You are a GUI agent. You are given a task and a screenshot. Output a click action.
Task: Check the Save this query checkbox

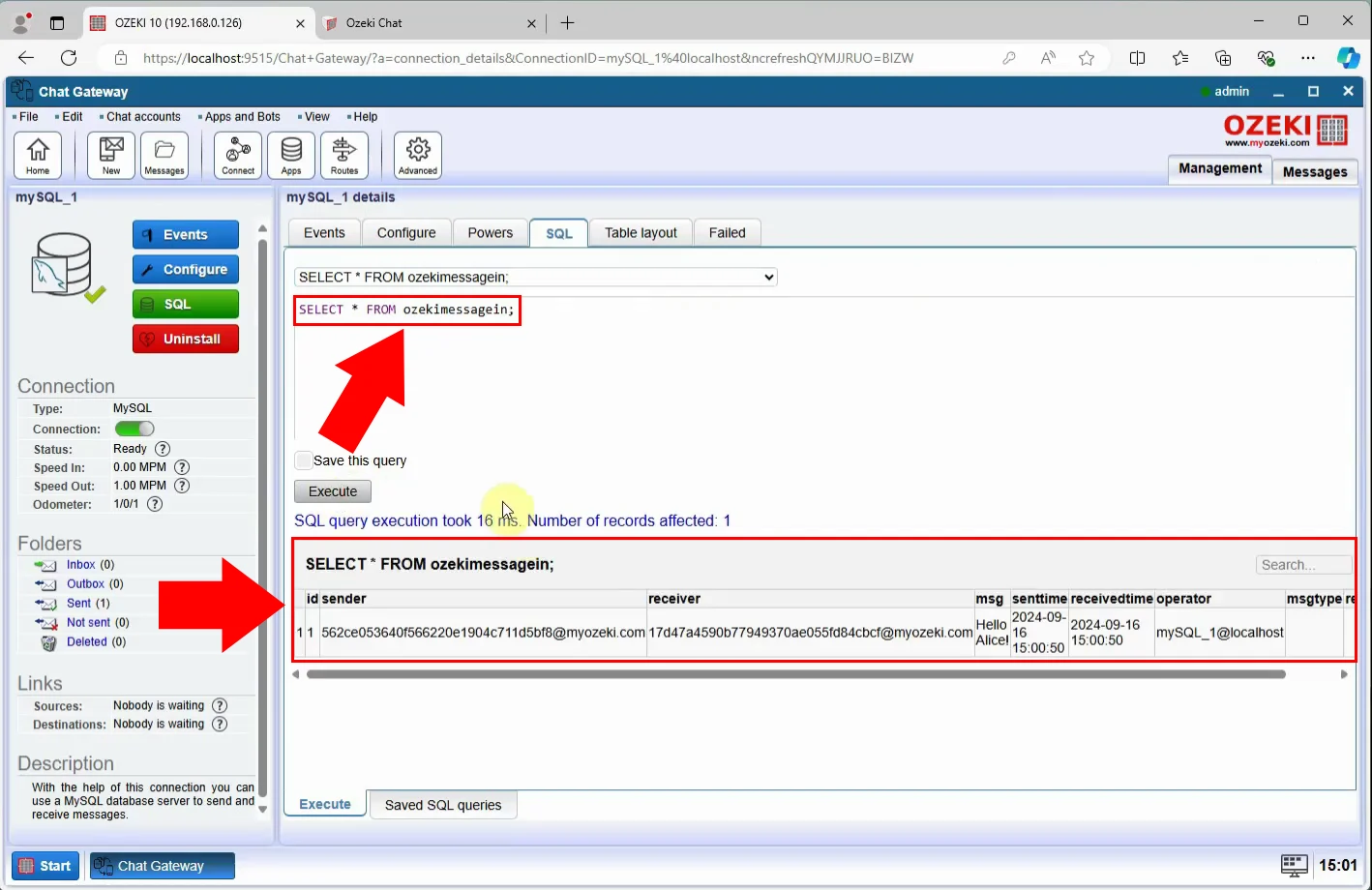pos(304,460)
